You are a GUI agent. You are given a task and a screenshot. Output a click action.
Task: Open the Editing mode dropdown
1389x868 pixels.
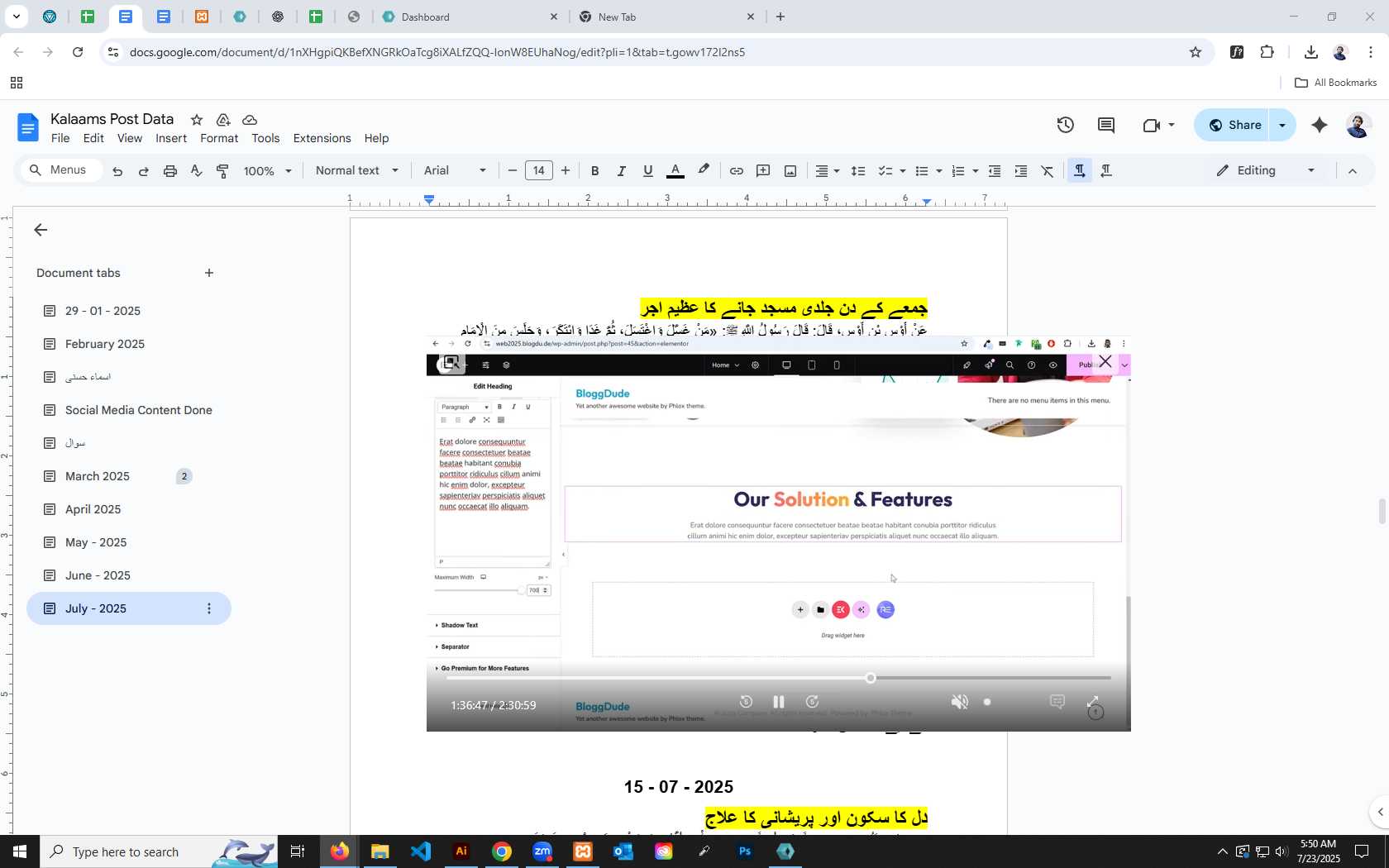[x=1266, y=170]
